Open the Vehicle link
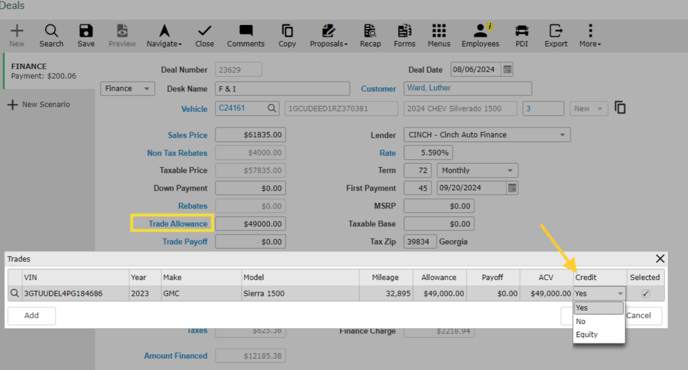Viewport: 688px width, 370px height. 194,109
